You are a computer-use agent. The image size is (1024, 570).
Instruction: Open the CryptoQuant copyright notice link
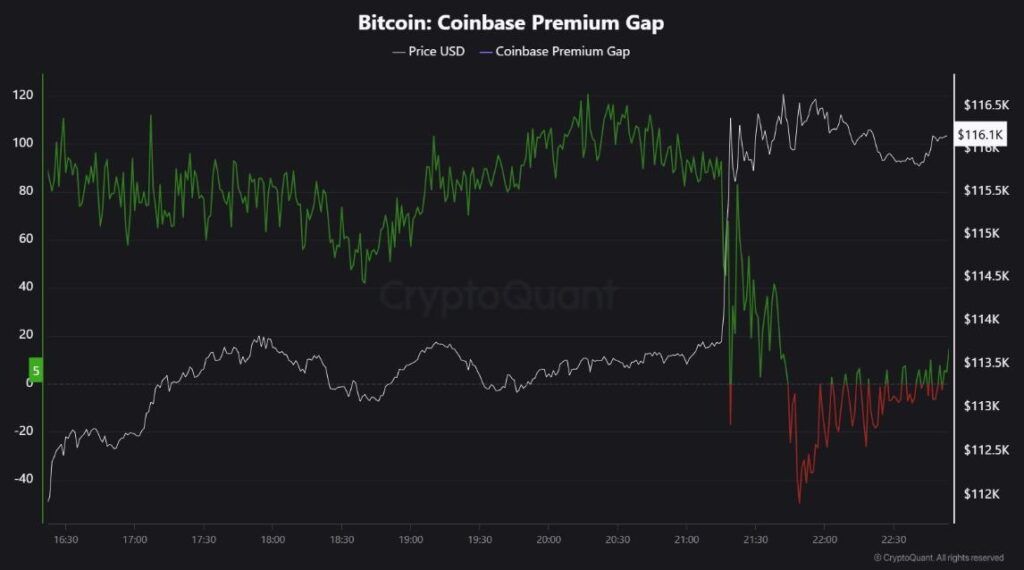pyautogui.click(x=938, y=557)
